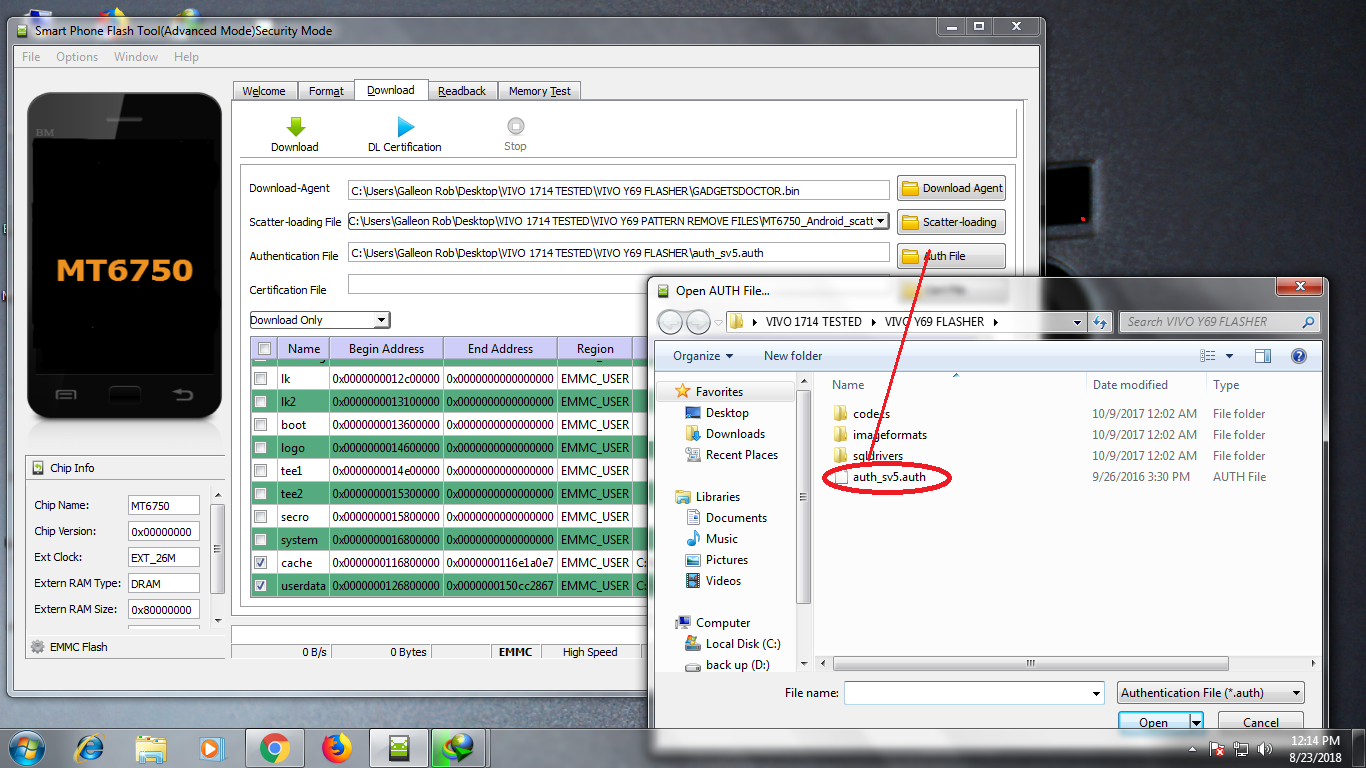Select Downloads in navigation pane
Image resolution: width=1366 pixels, height=768 pixels.
[x=735, y=434]
